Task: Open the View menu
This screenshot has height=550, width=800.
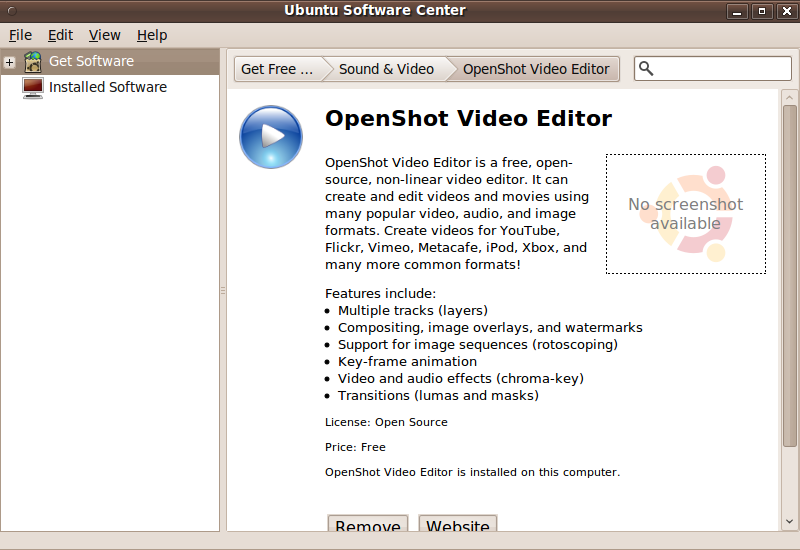Action: pos(104,35)
